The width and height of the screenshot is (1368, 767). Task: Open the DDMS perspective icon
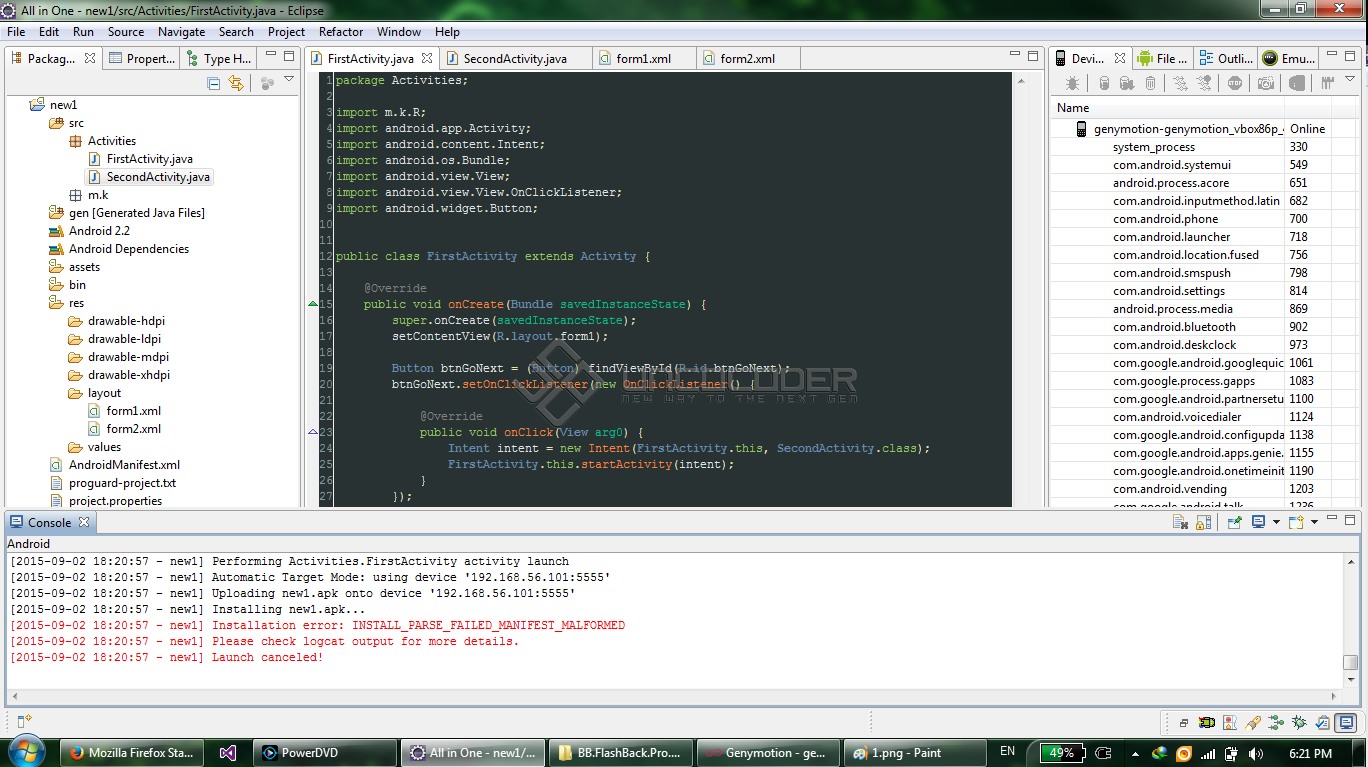(x=1207, y=723)
